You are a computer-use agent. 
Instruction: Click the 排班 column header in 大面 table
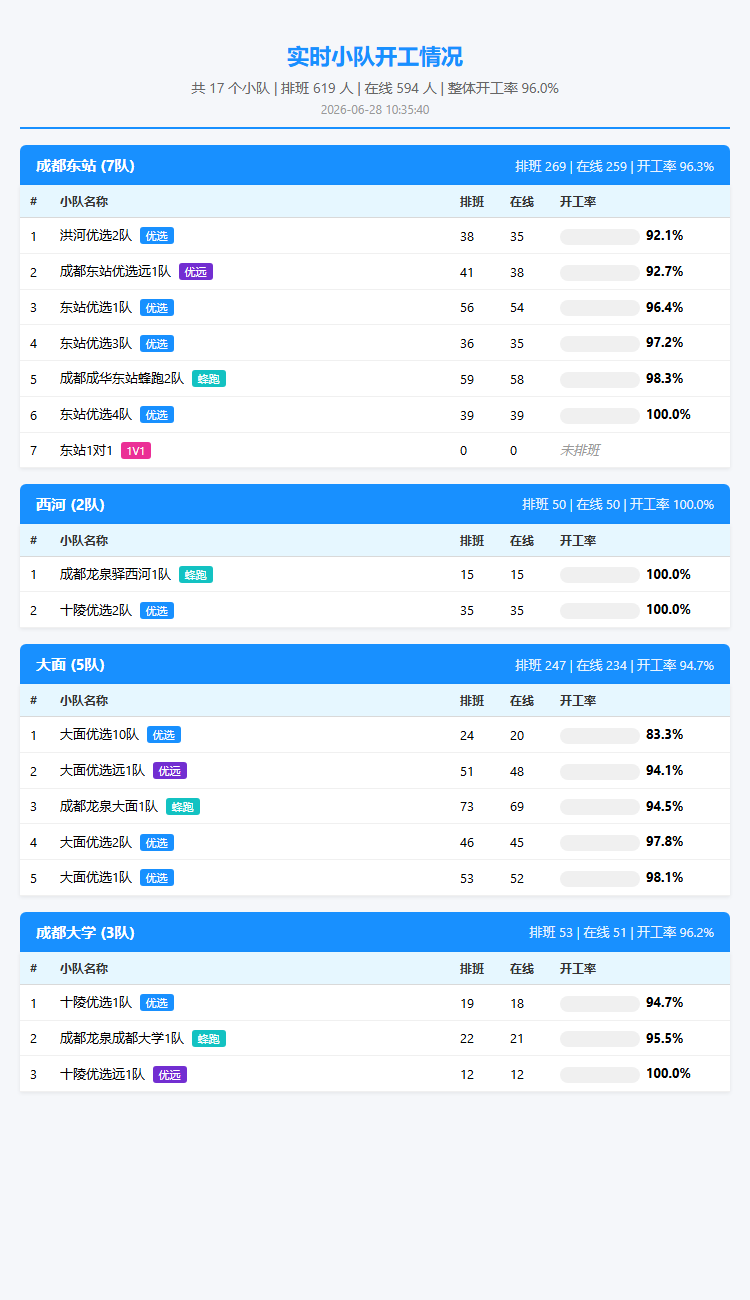click(472, 701)
